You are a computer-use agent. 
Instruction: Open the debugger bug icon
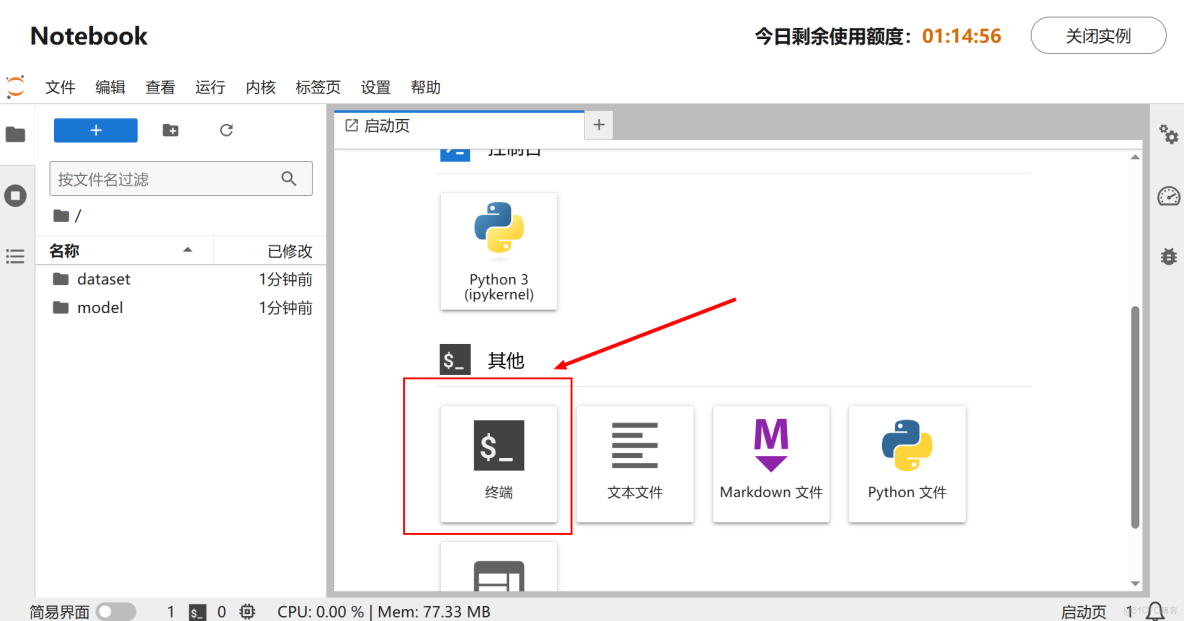pos(1168,256)
